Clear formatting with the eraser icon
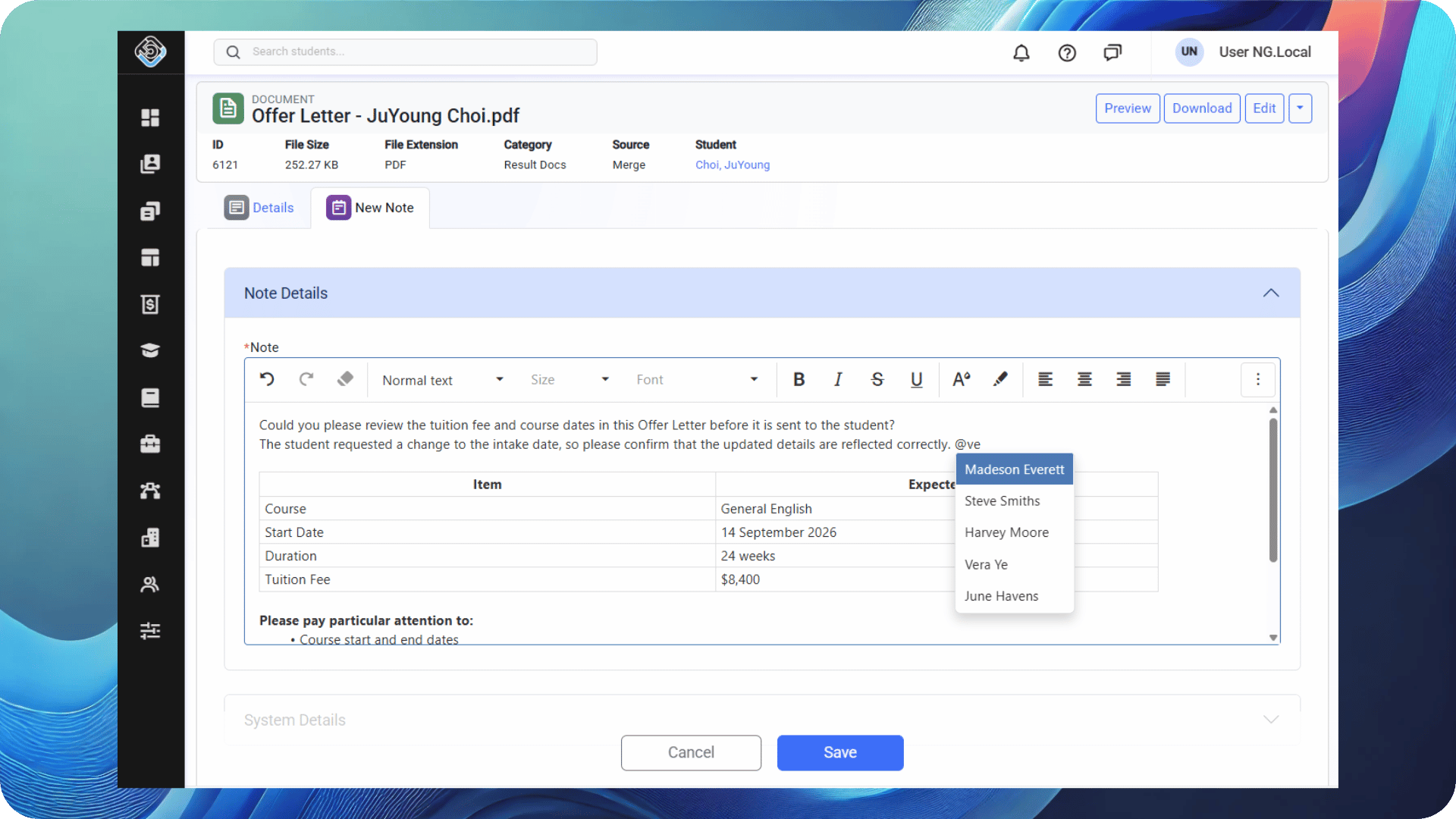 346,379
